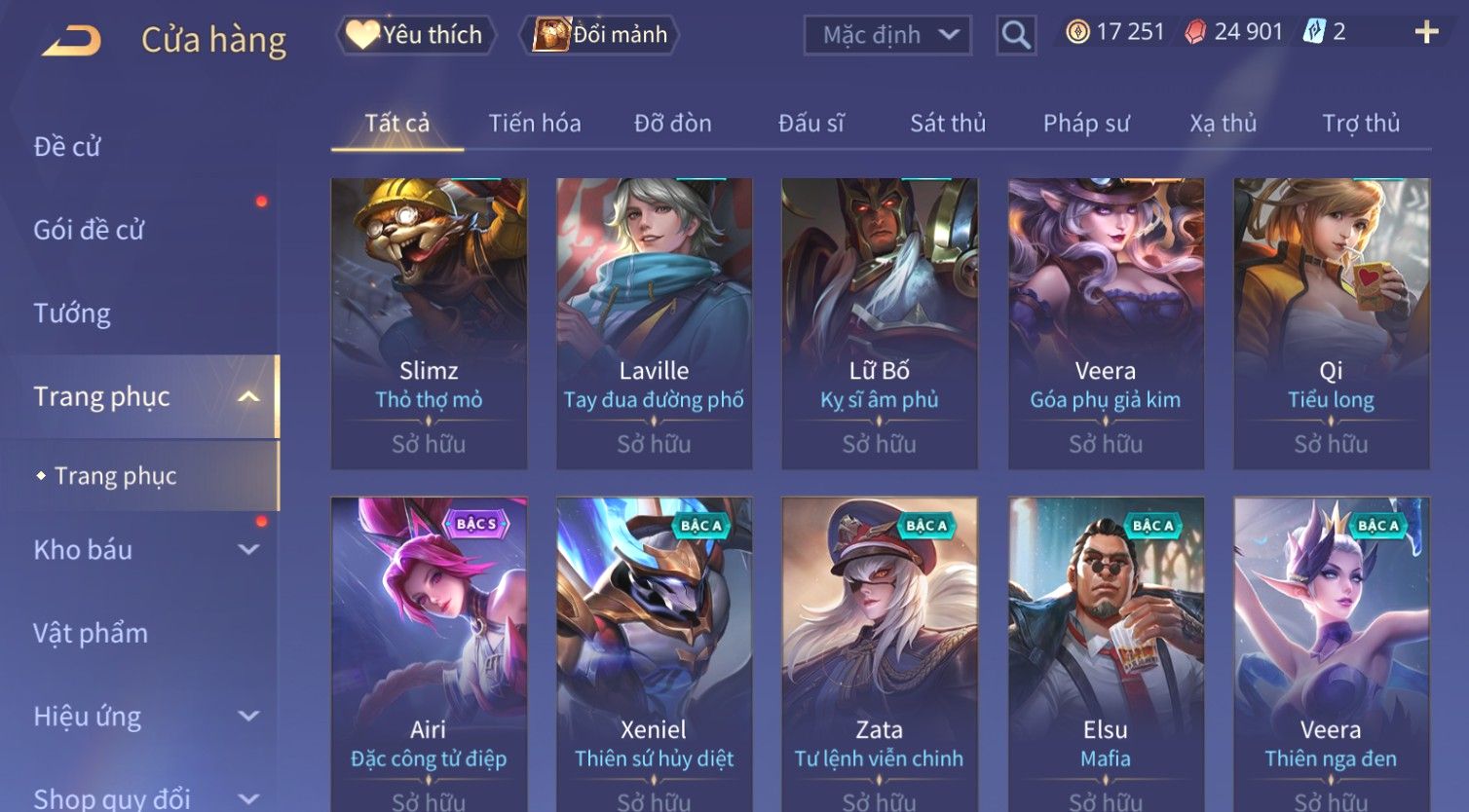This screenshot has height=812, width=1469.
Task: Open Yêu thích heart favorites
Action: 415,35
